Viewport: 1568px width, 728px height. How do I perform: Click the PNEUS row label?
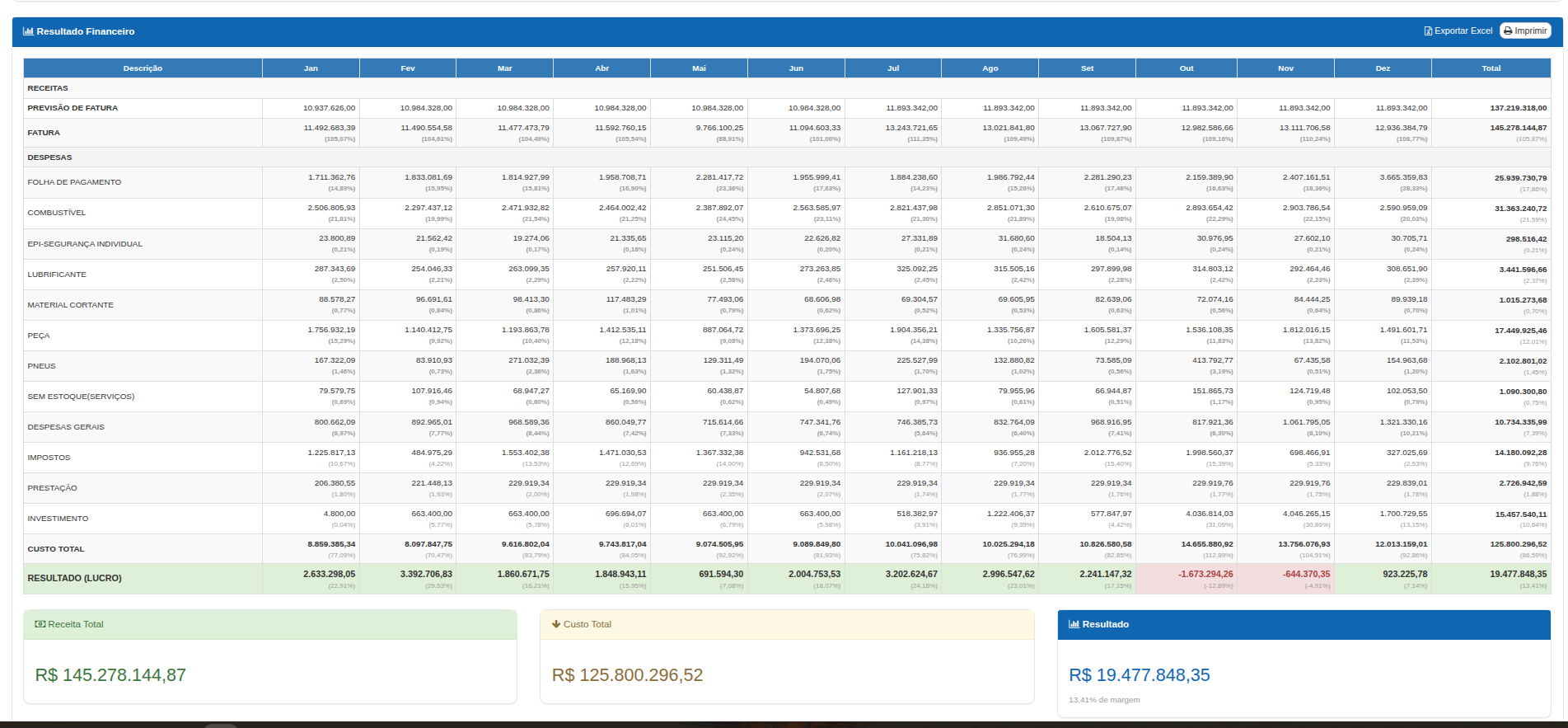[x=42, y=366]
